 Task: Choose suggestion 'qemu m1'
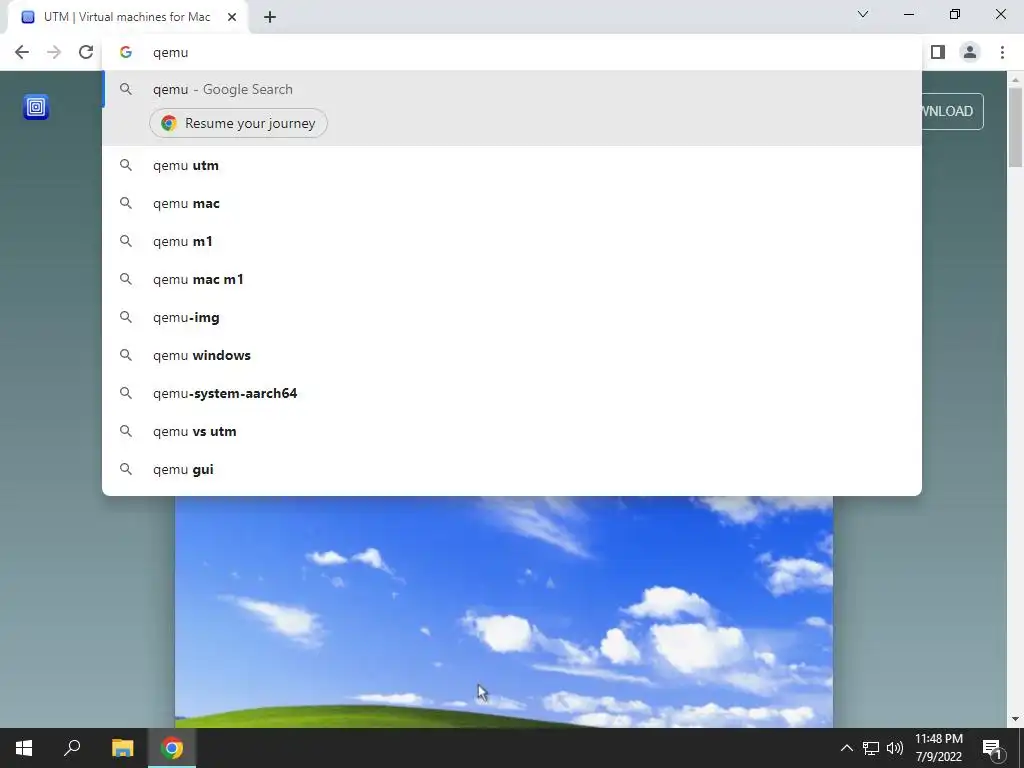[x=512, y=241]
